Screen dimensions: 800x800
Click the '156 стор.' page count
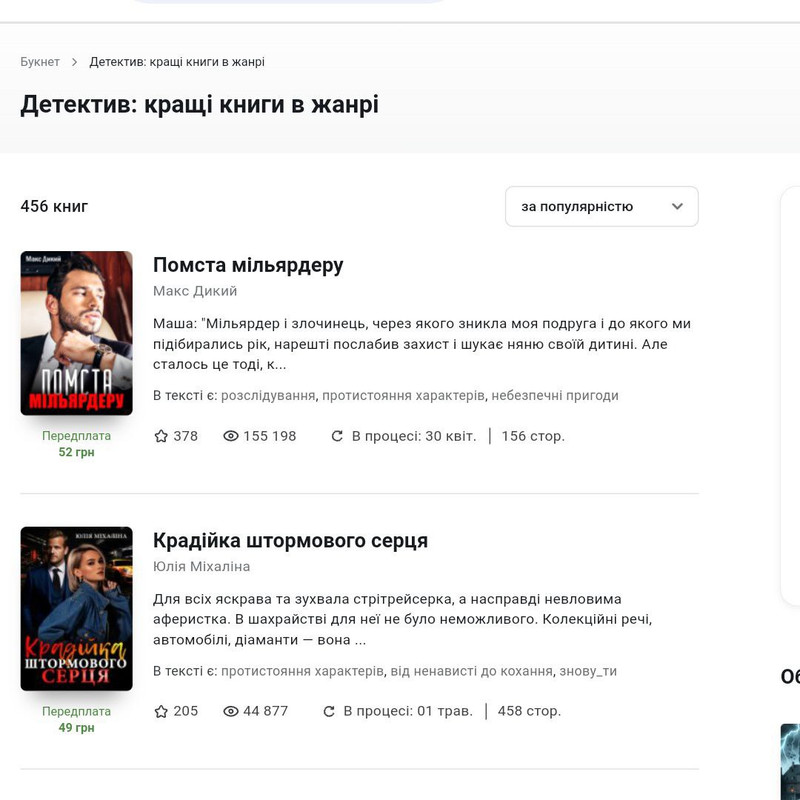click(533, 436)
